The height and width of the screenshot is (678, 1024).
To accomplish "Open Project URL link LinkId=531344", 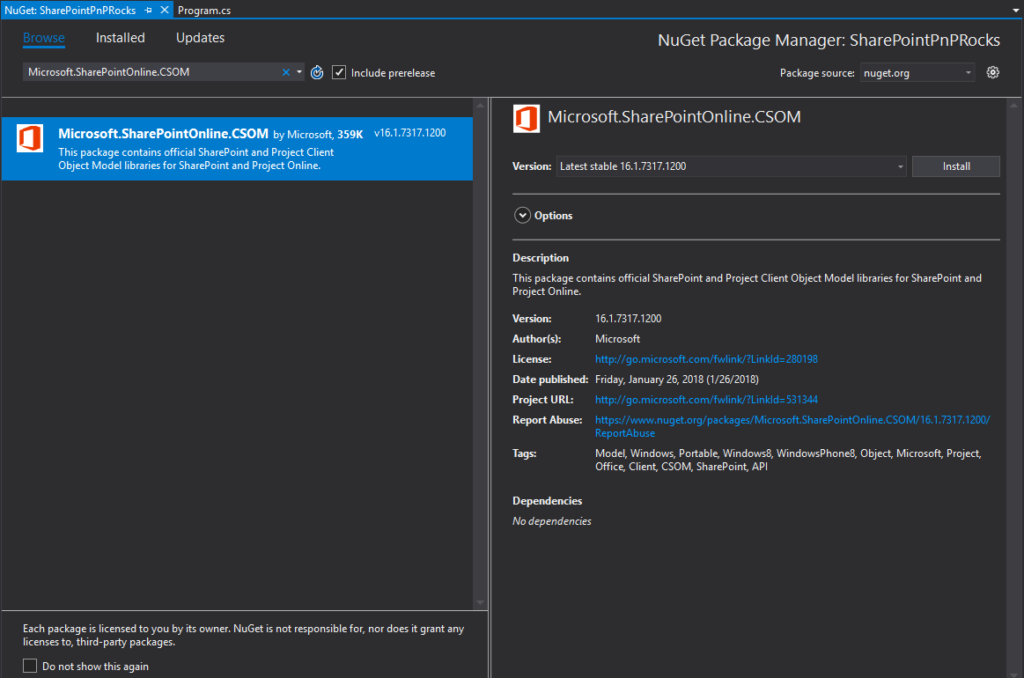I will click(706, 399).
